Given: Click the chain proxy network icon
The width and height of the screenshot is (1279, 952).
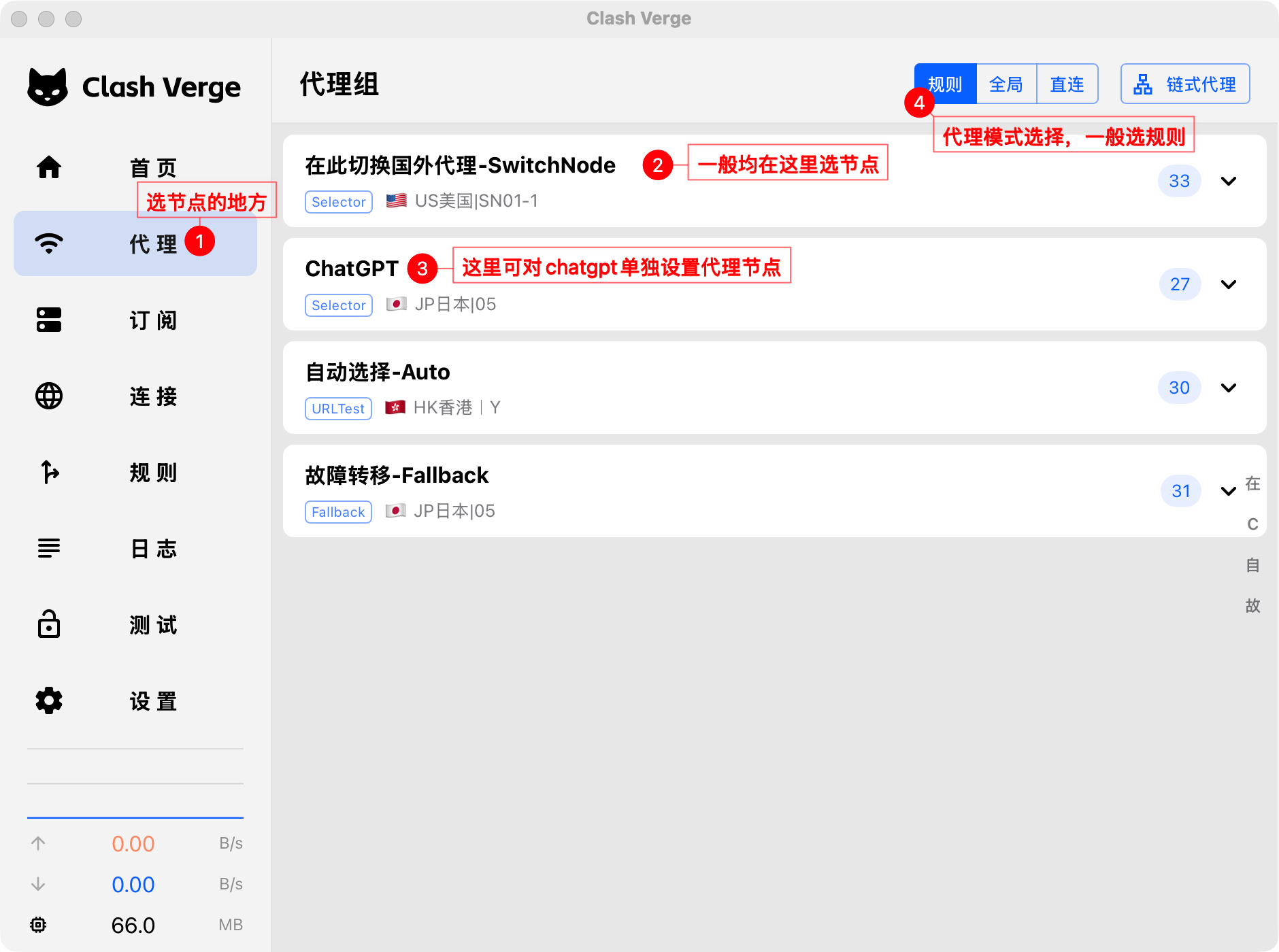Looking at the screenshot, I should point(1143,84).
